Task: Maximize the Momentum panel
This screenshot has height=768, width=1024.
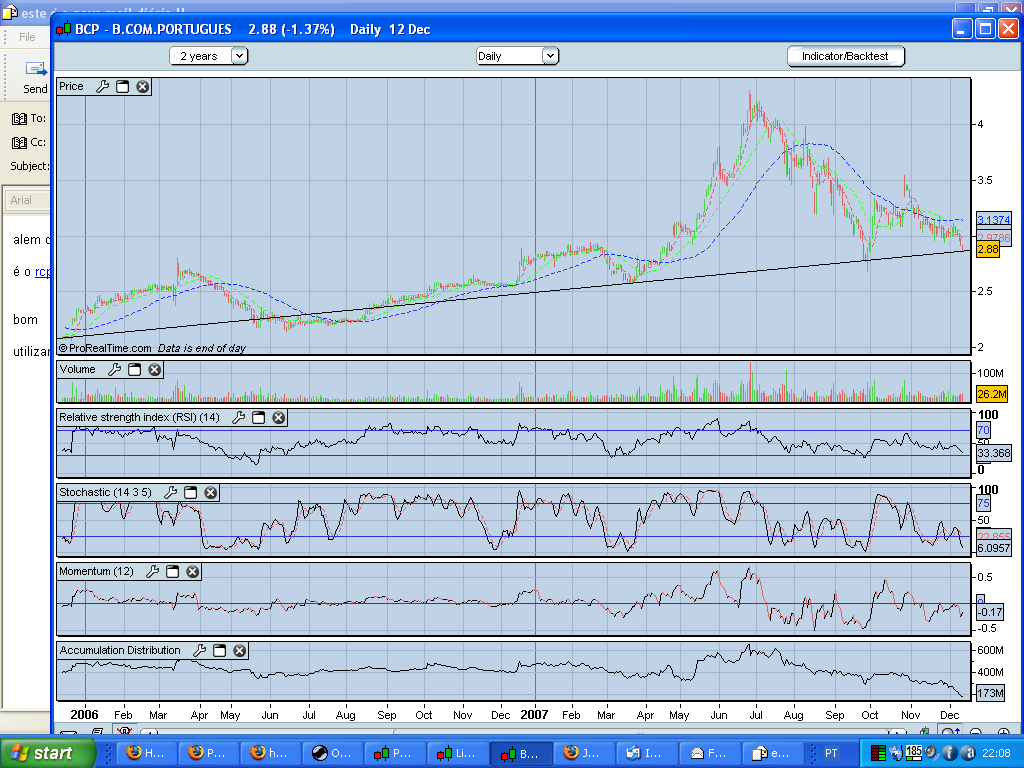Action: [172, 571]
